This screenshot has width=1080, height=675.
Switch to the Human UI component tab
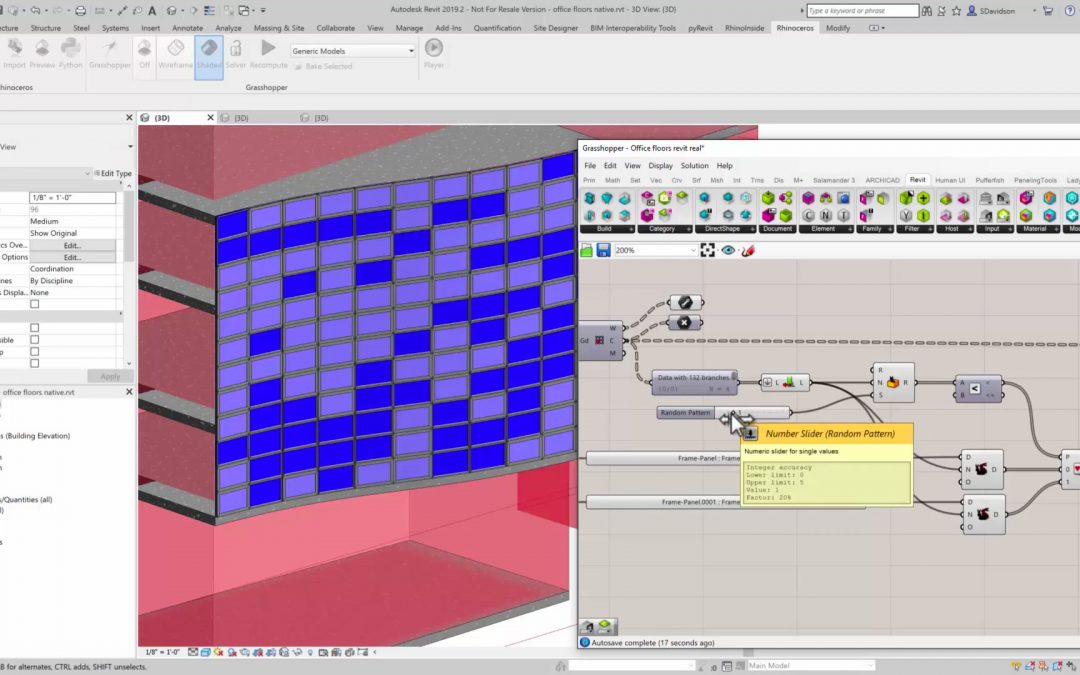(950, 180)
